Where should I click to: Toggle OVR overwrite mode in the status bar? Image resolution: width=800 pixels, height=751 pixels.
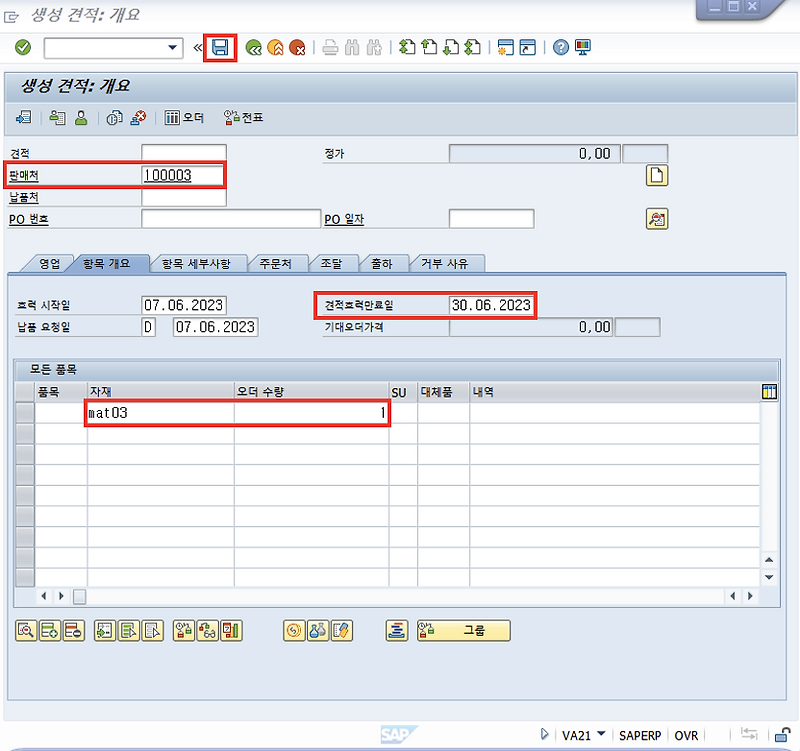coord(686,735)
